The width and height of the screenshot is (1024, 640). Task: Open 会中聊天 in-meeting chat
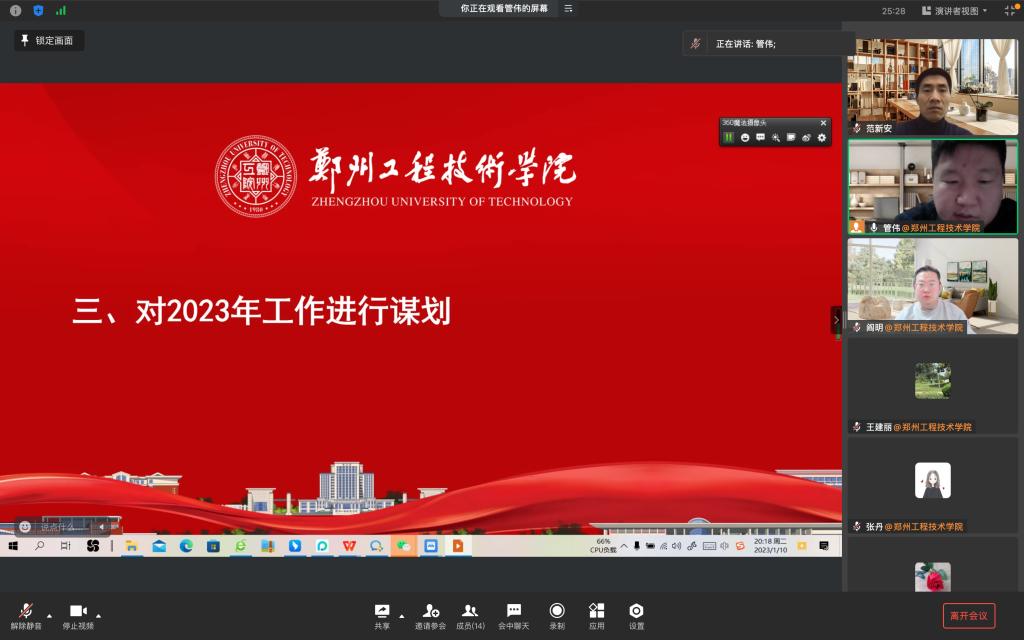coord(514,616)
